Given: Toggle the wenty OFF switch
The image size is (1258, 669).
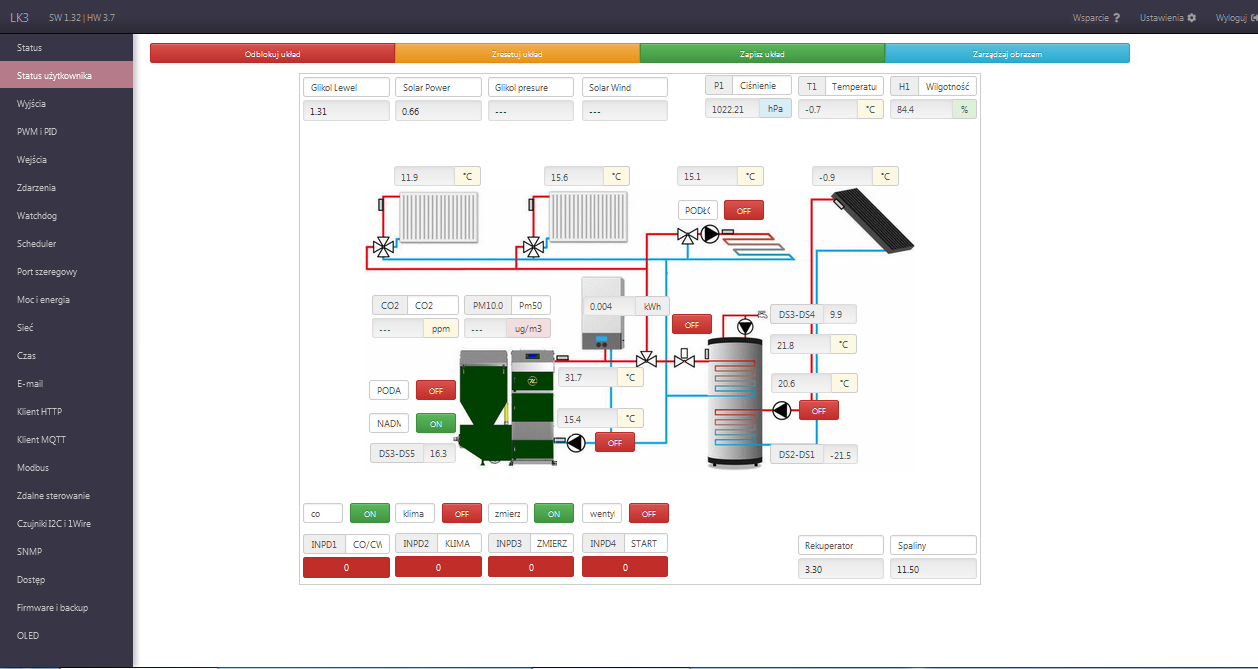Looking at the screenshot, I should coord(648,513).
